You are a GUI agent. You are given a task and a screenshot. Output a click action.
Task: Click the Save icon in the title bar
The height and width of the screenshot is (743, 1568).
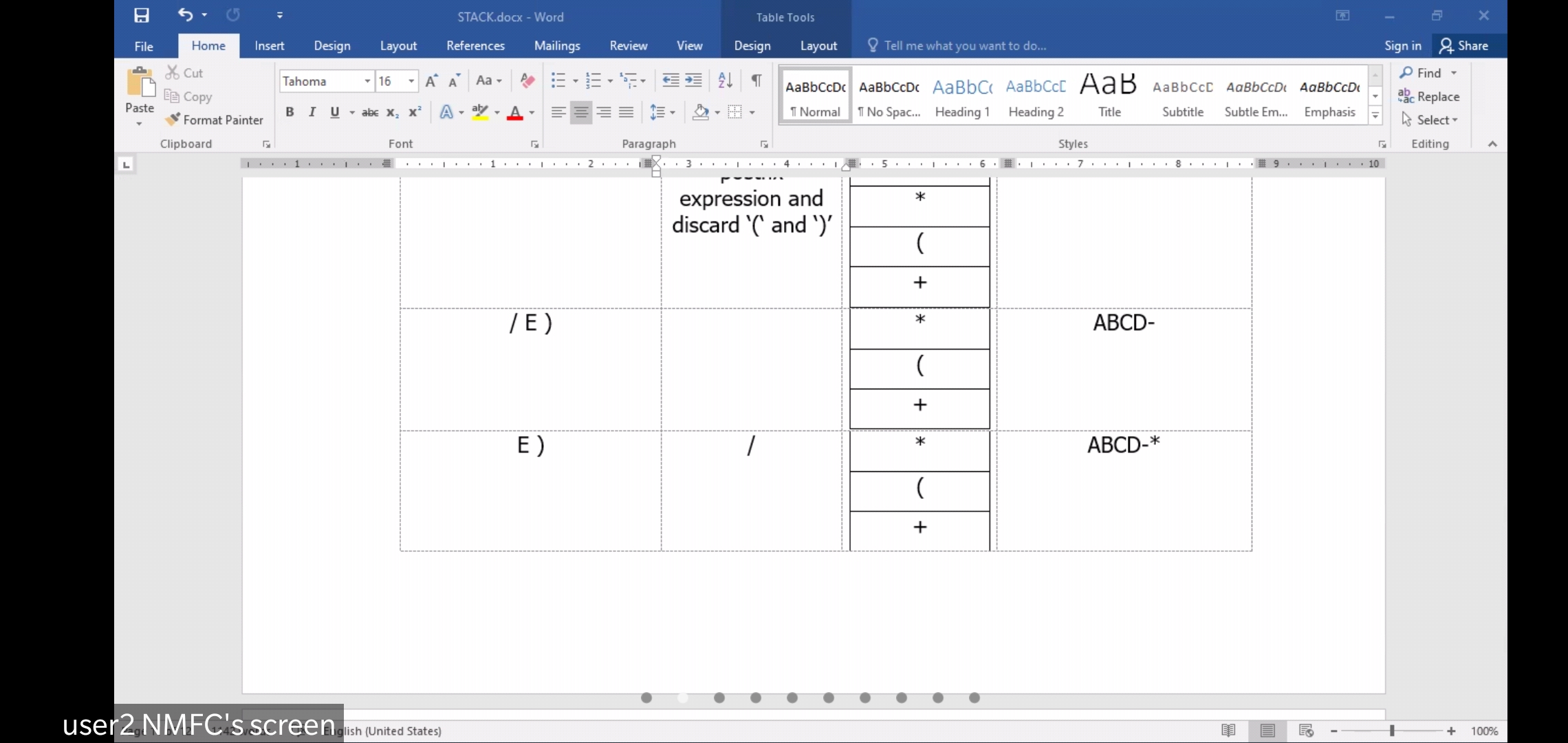pyautogui.click(x=142, y=15)
